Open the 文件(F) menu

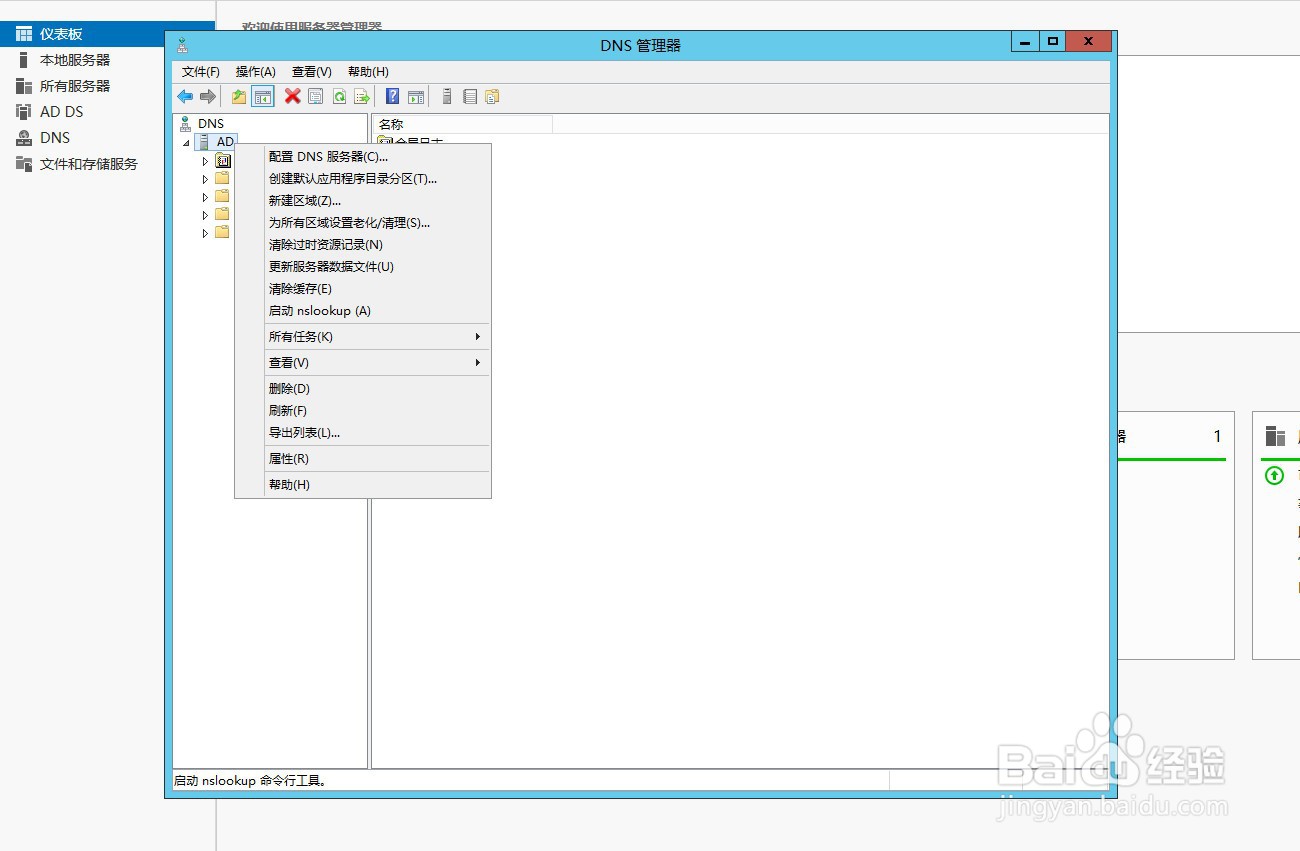(x=201, y=72)
